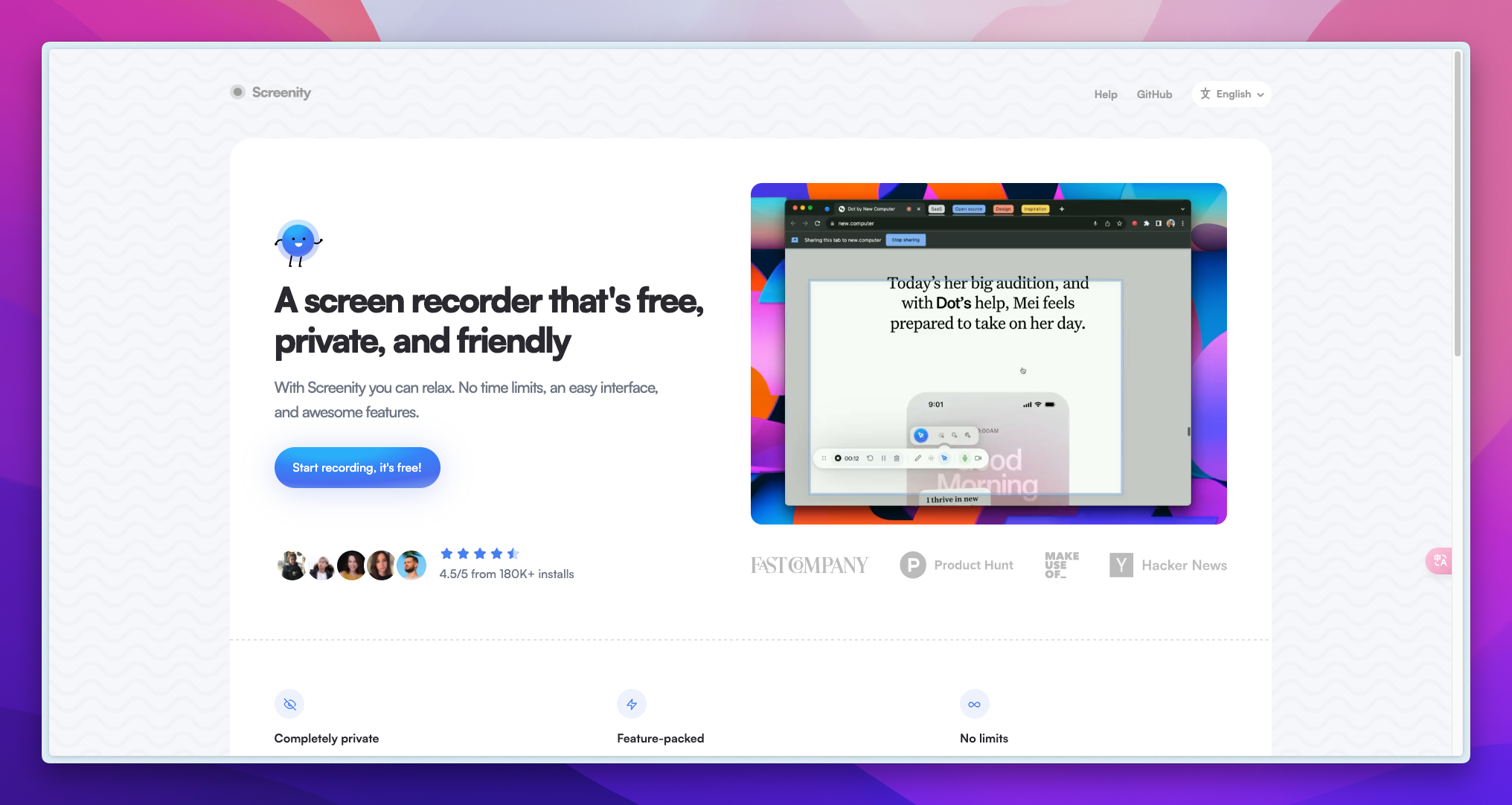Click the Product Hunt logo
1512x805 pixels.
956,565
